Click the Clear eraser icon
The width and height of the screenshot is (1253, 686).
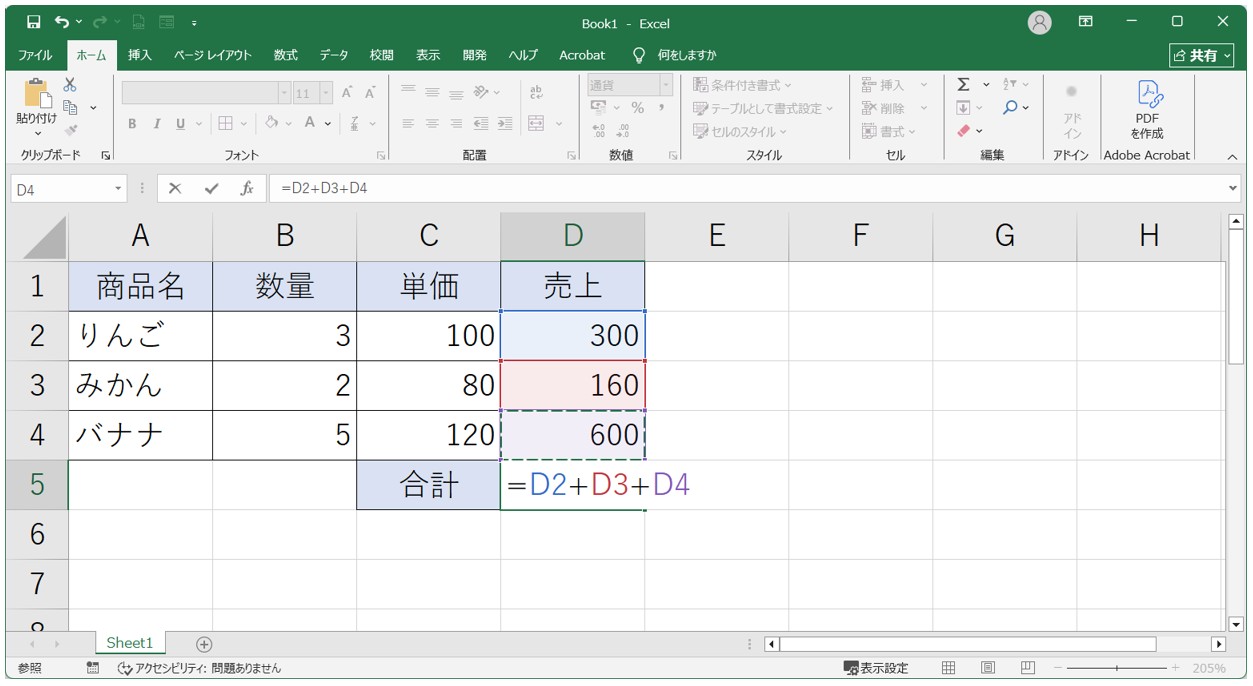[x=964, y=131]
